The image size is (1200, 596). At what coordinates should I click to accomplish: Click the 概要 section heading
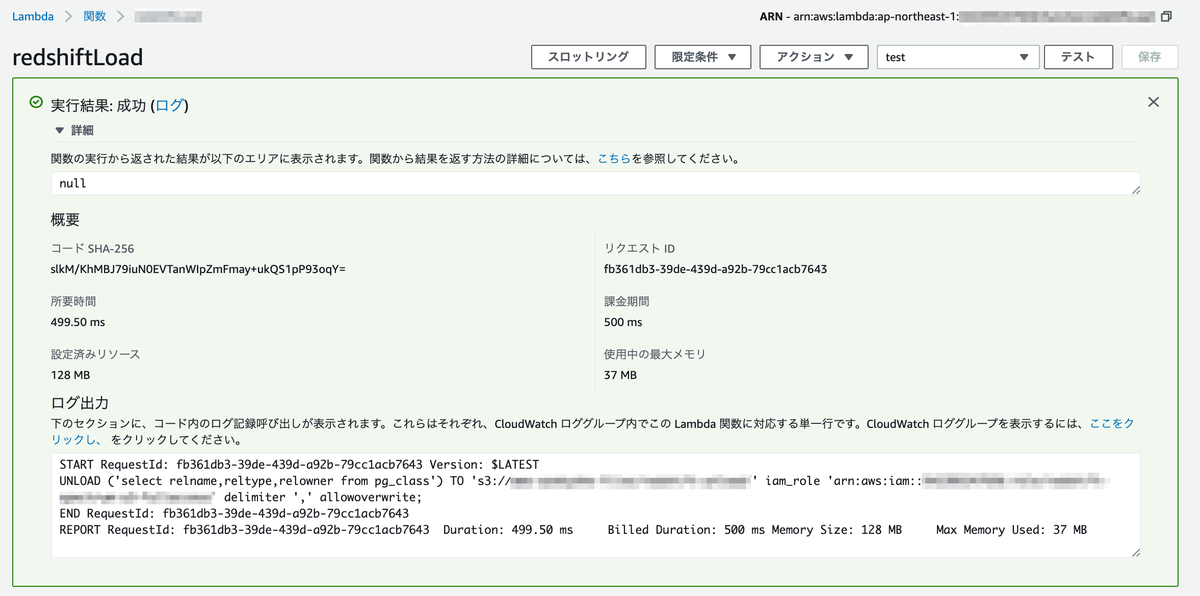pyautogui.click(x=65, y=220)
